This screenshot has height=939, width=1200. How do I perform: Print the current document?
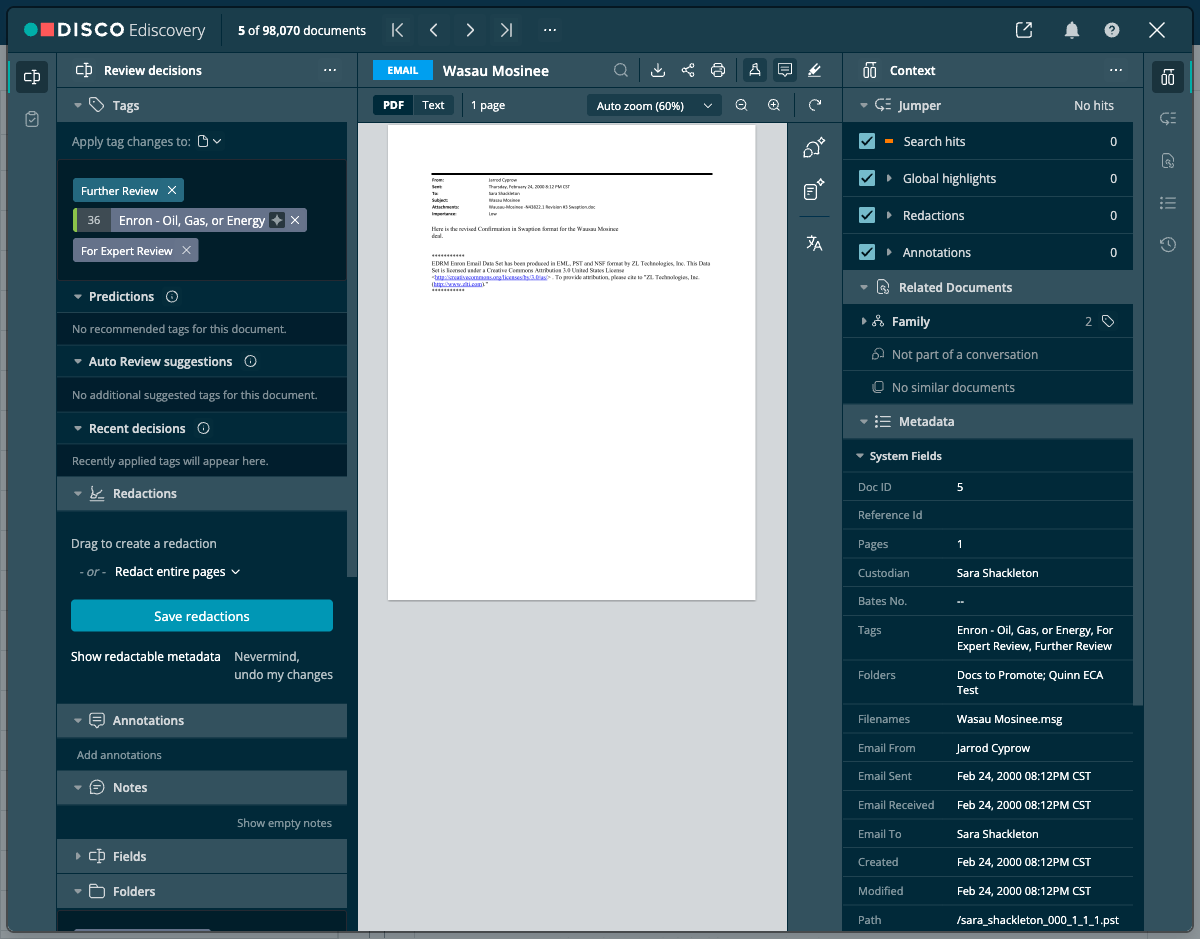click(x=717, y=70)
